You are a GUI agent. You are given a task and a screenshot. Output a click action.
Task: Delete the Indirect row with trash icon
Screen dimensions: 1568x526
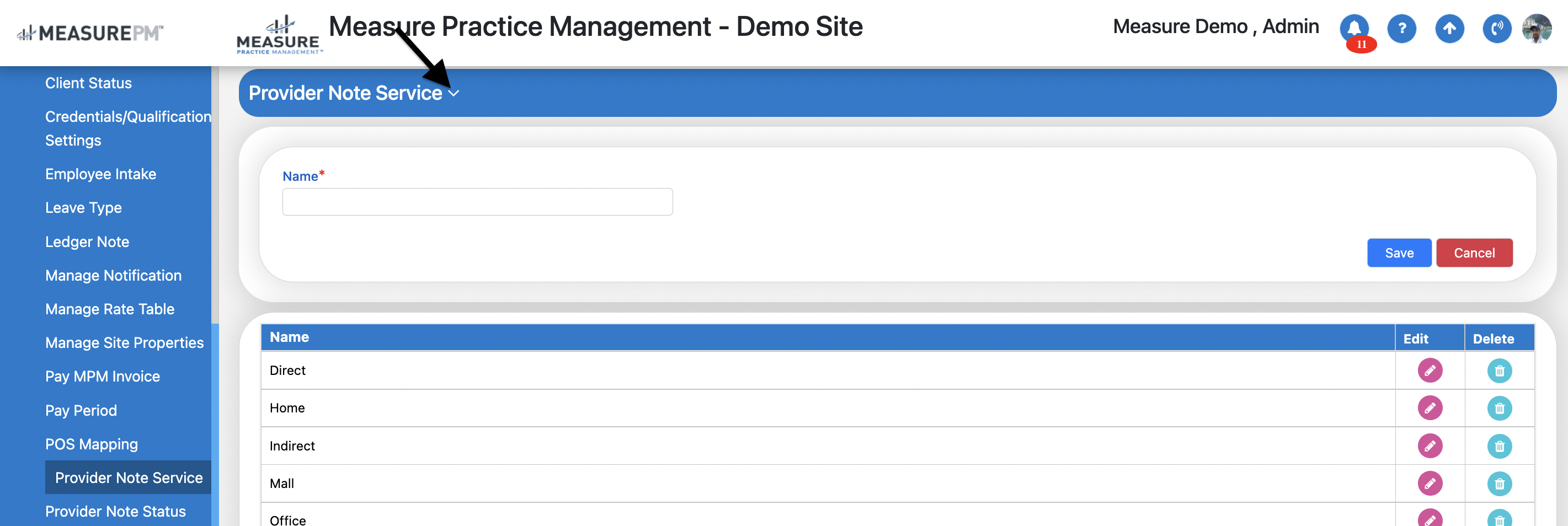coord(1499,446)
